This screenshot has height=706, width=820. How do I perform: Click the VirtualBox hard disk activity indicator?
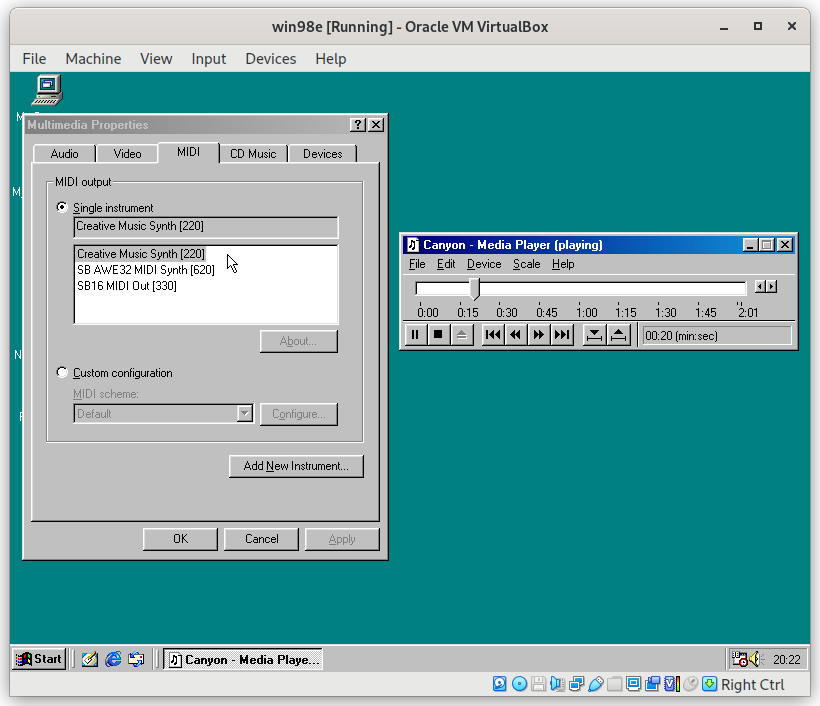499,684
